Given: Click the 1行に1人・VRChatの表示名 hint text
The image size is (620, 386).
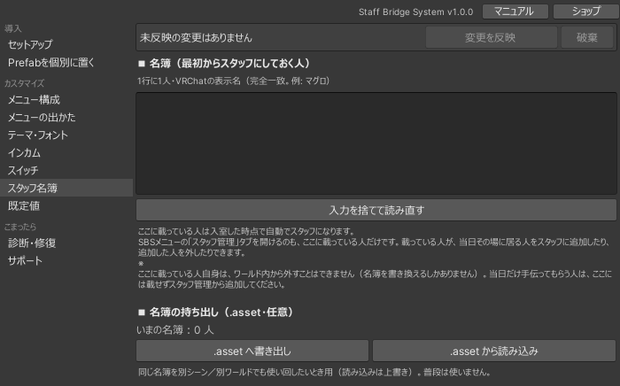Looking at the screenshot, I should [234, 81].
